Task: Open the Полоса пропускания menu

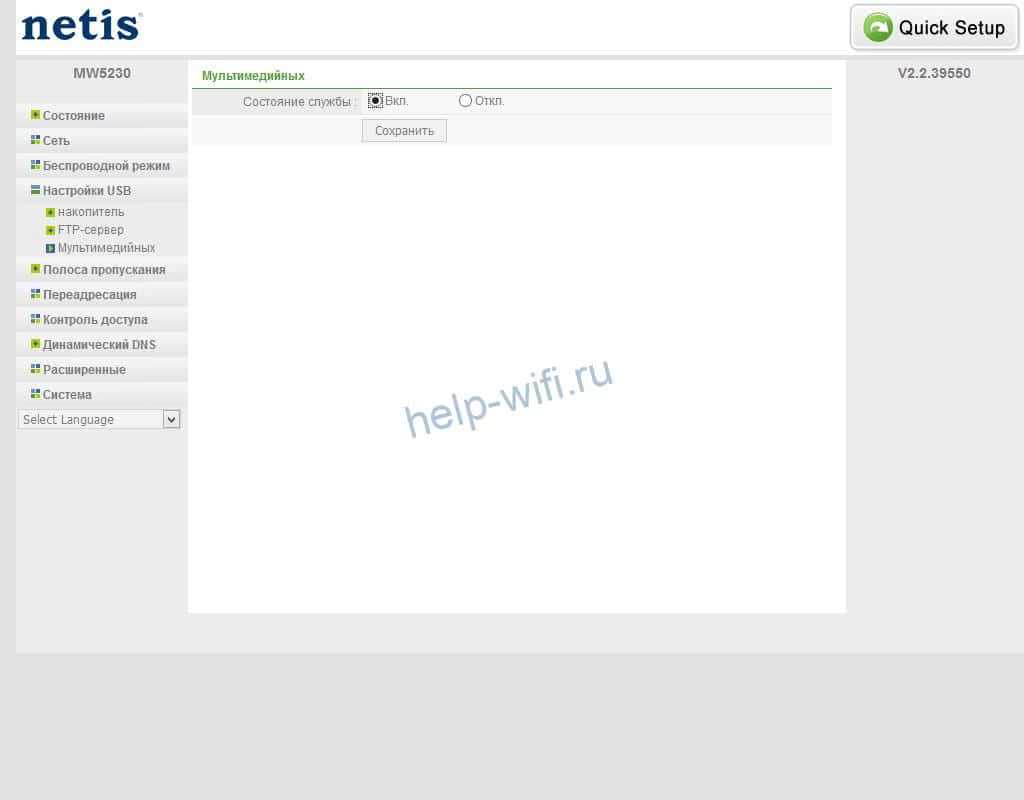Action: point(102,270)
